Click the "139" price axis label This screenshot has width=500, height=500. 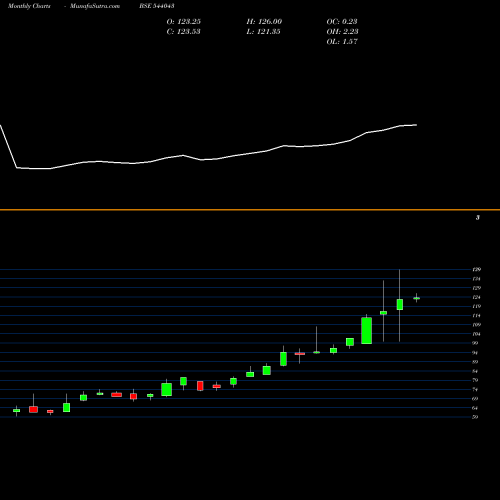476,269
